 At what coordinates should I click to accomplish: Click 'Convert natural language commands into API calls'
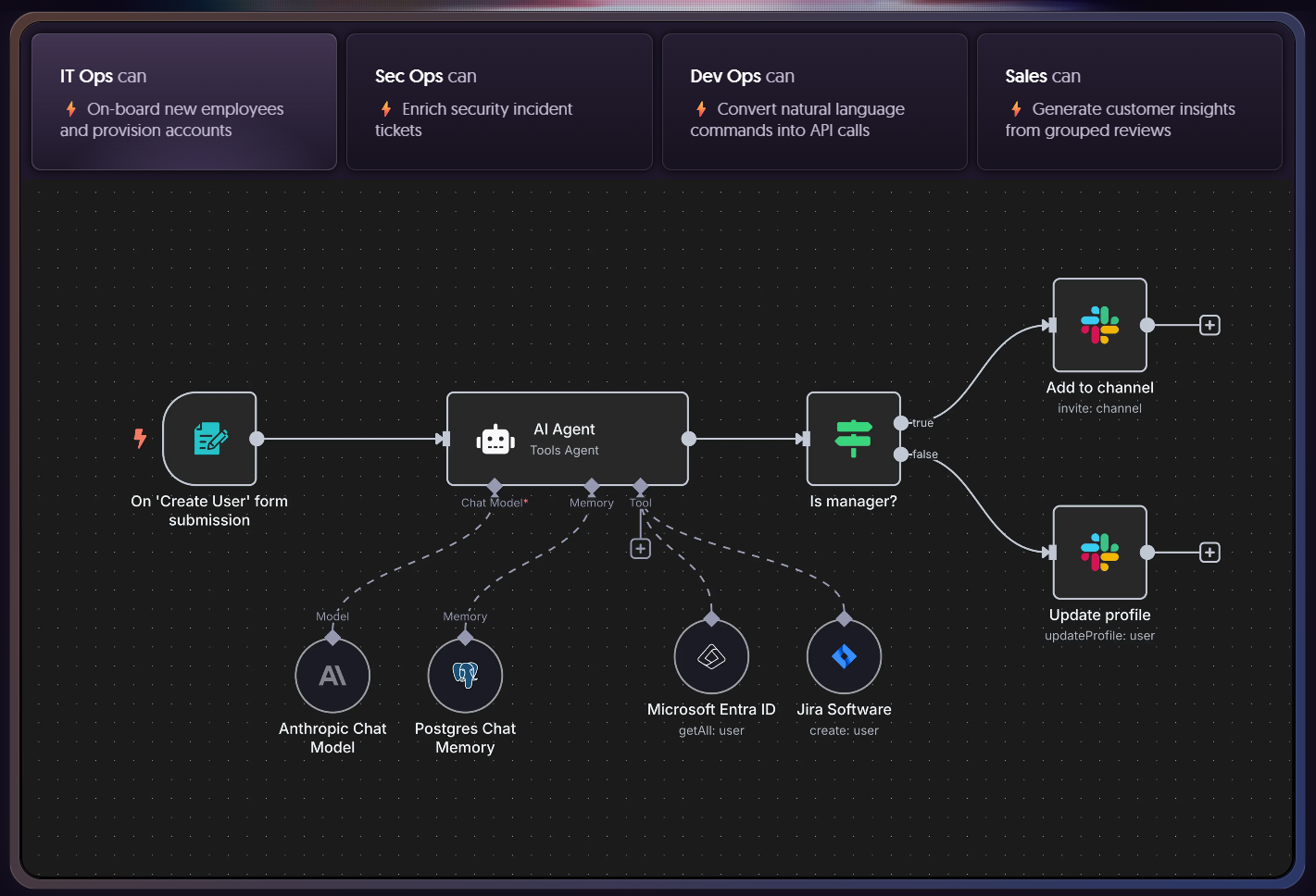pos(797,120)
